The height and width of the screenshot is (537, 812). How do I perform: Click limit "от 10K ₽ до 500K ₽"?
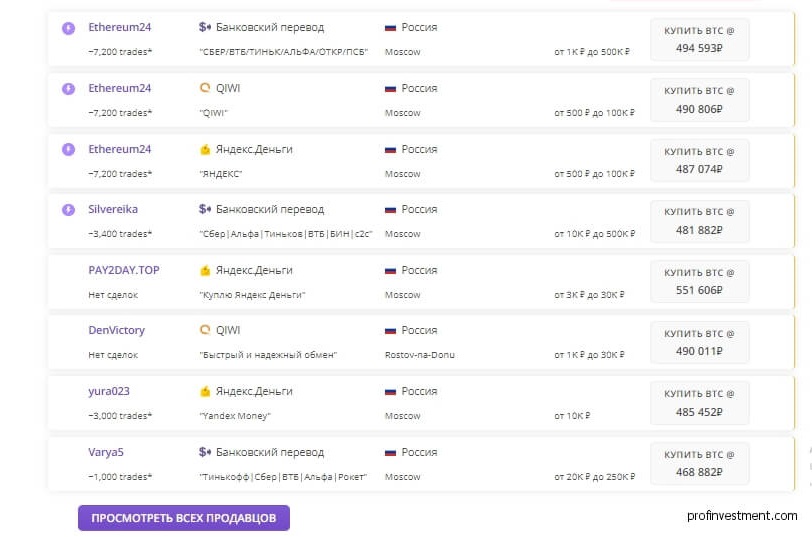coord(594,234)
